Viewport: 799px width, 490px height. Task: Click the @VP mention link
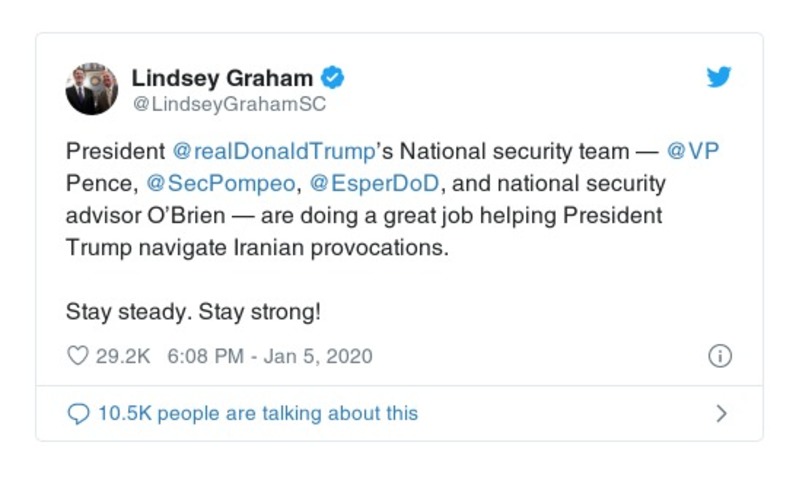click(693, 152)
